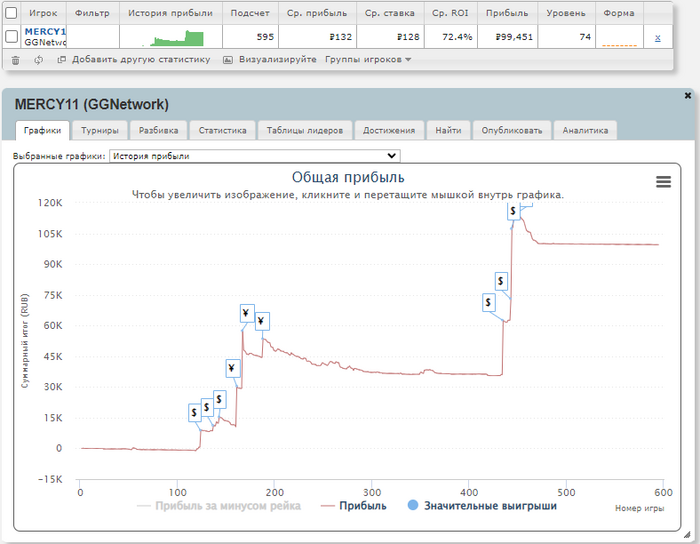Sort by the Ср. ставка column header
The height and width of the screenshot is (544, 700).
click(x=390, y=13)
